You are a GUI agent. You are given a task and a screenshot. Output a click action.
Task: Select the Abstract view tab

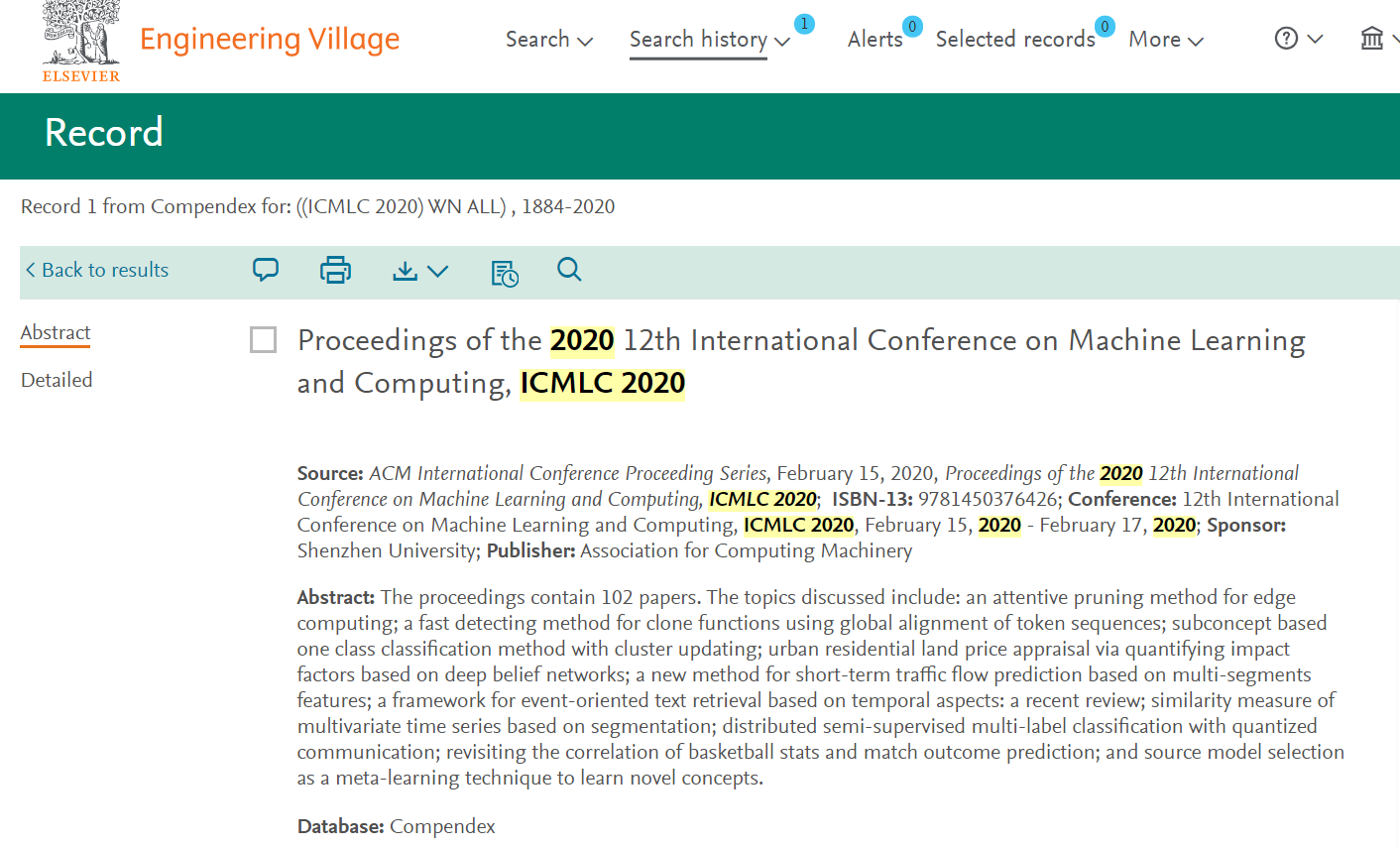(x=56, y=333)
